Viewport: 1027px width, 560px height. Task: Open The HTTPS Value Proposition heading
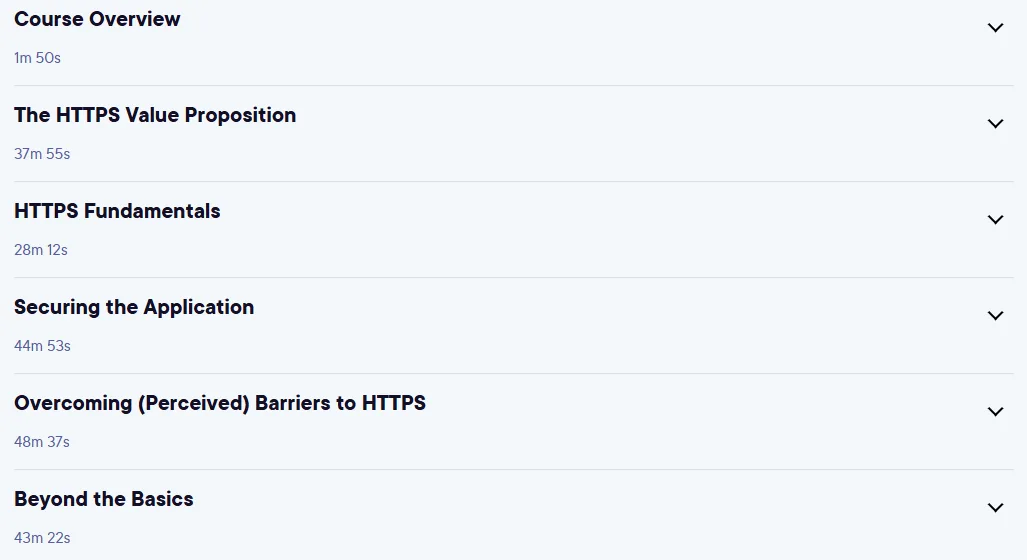(155, 115)
